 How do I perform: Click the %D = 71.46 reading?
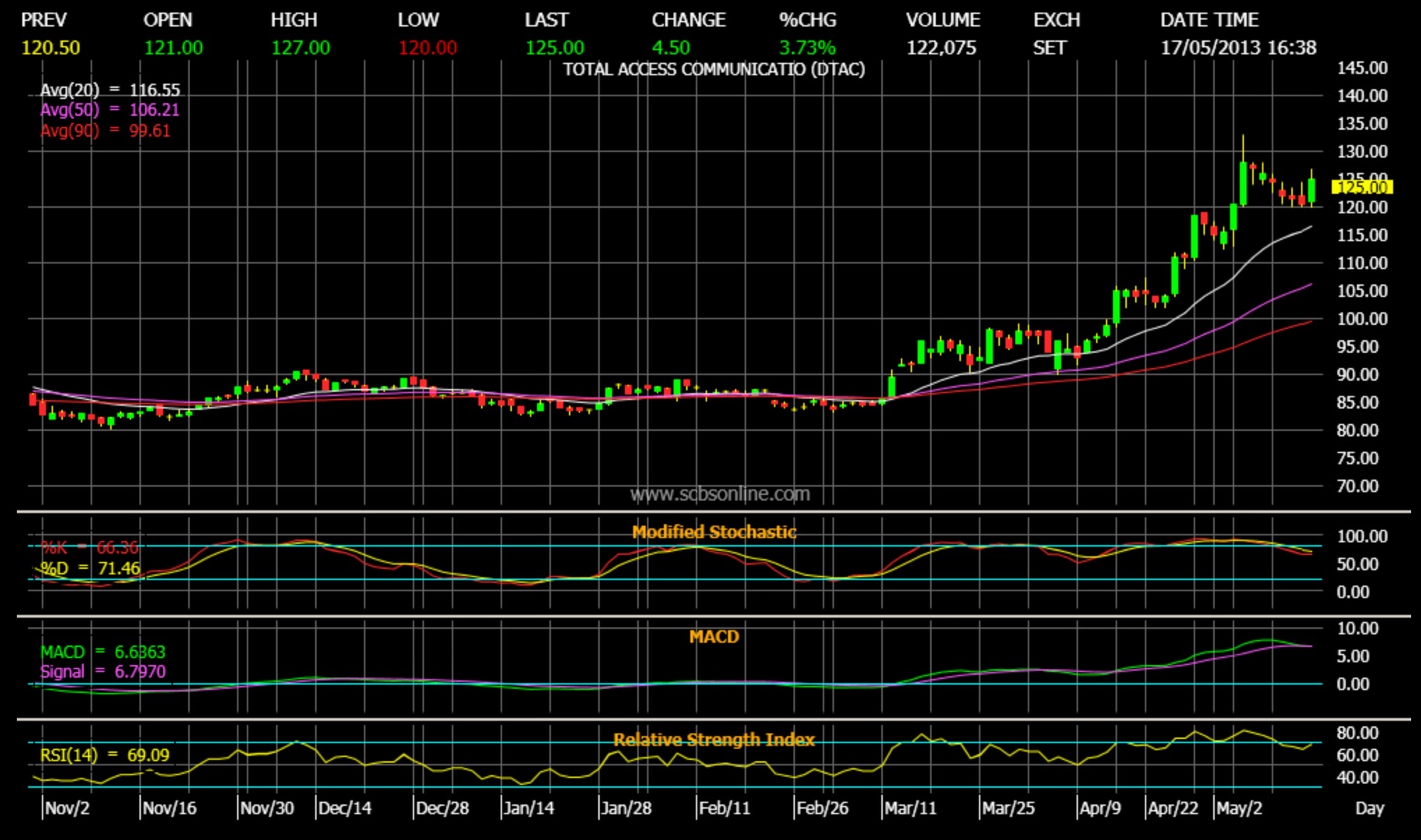click(x=90, y=568)
